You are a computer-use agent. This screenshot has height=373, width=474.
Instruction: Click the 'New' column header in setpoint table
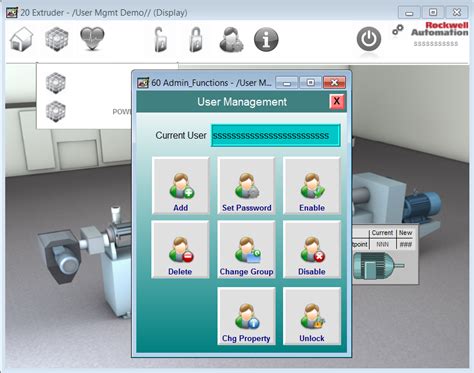406,233
